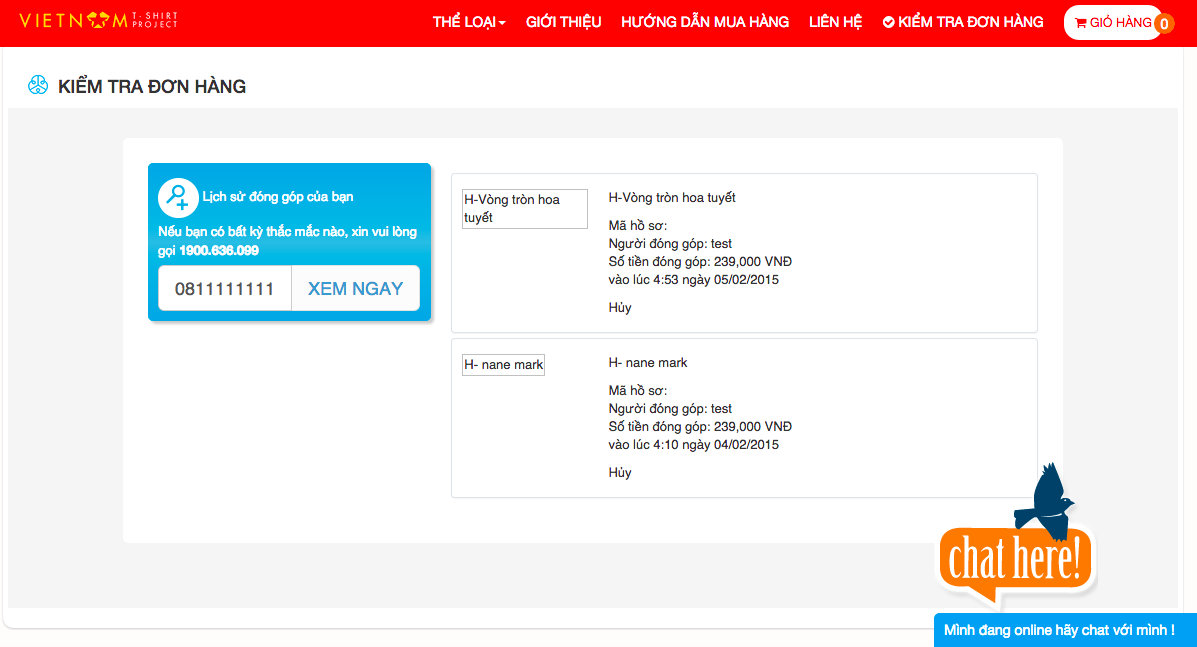Click the Vietnam T-Shirt Project logo
This screenshot has height=647, width=1197.
(98, 21)
